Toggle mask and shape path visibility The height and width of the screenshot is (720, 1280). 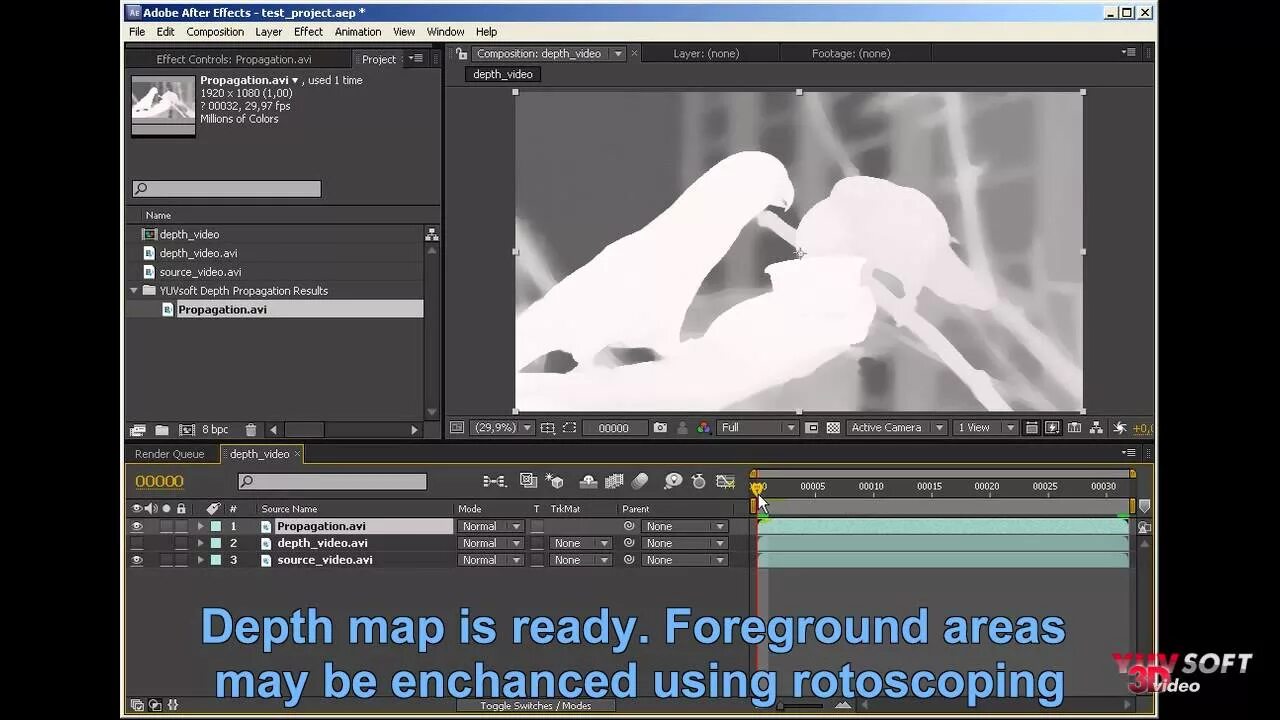point(569,427)
